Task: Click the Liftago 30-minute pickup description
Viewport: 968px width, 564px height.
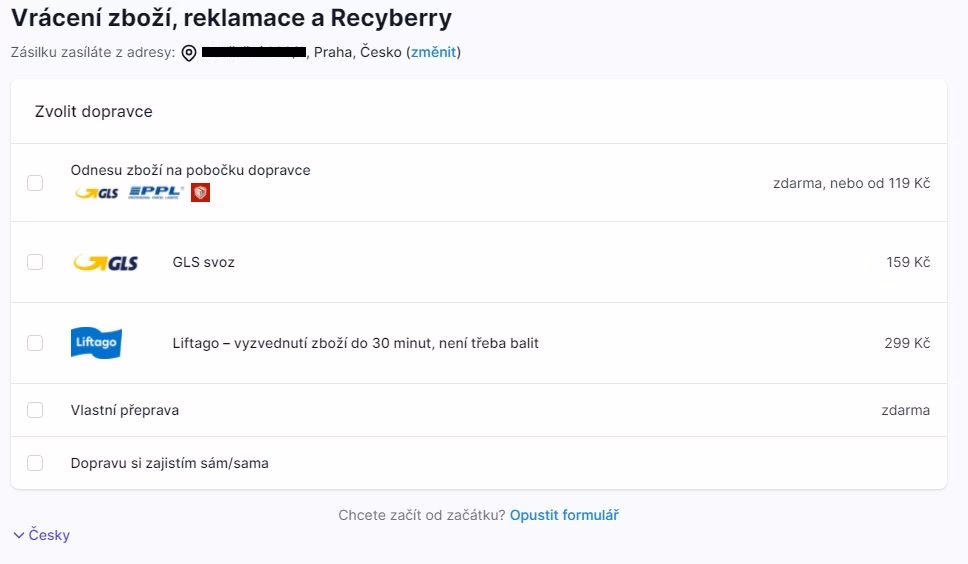Action: 355,343
